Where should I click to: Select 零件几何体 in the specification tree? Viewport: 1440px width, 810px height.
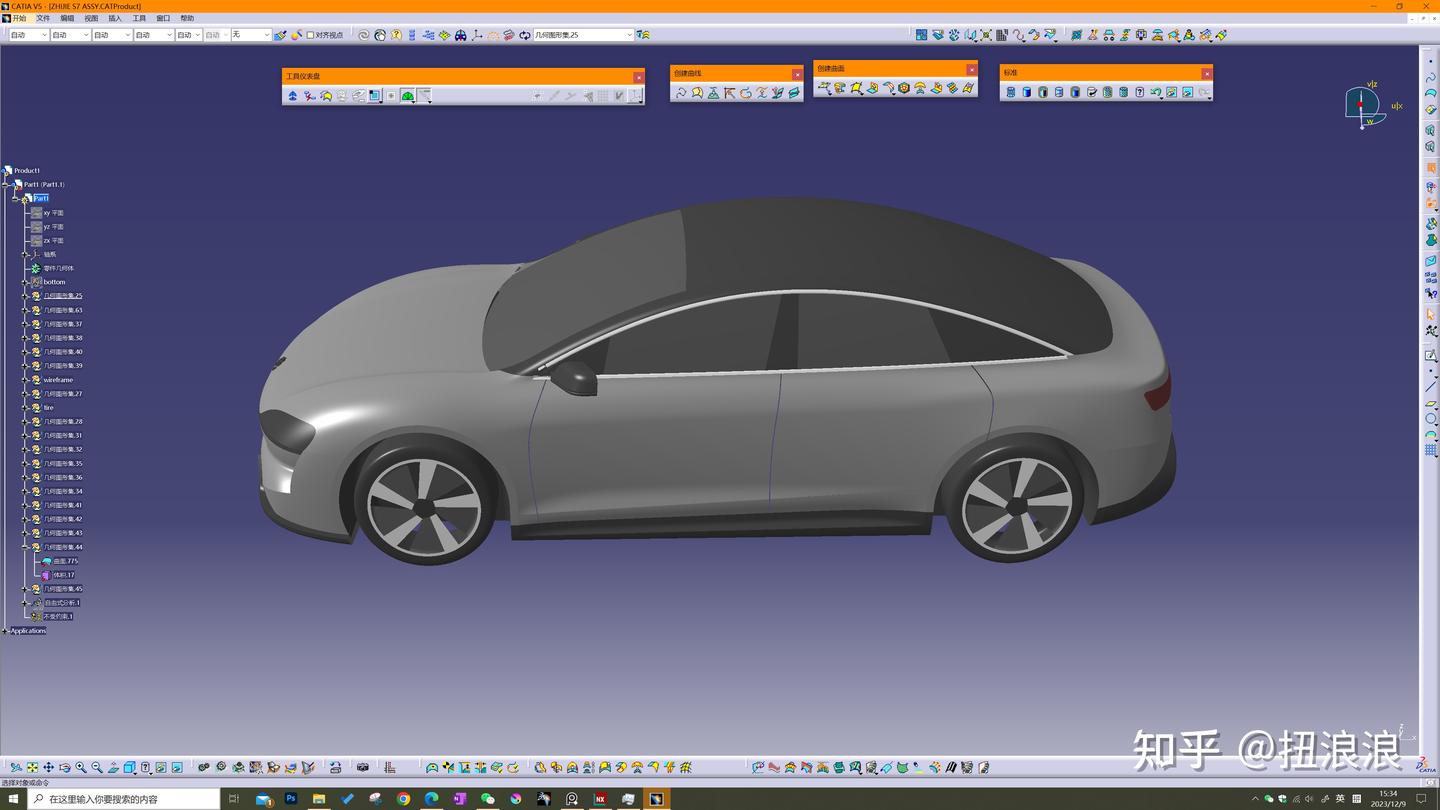click(60, 268)
